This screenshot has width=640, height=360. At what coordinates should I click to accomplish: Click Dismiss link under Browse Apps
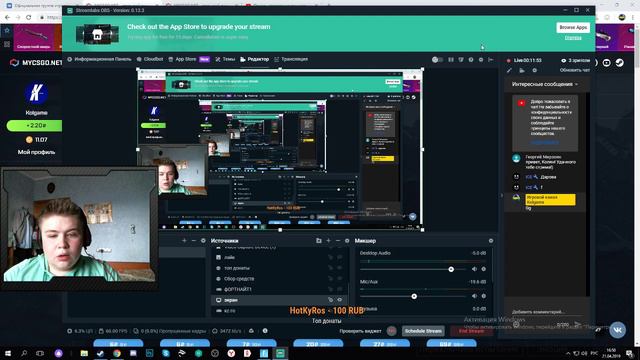point(573,38)
